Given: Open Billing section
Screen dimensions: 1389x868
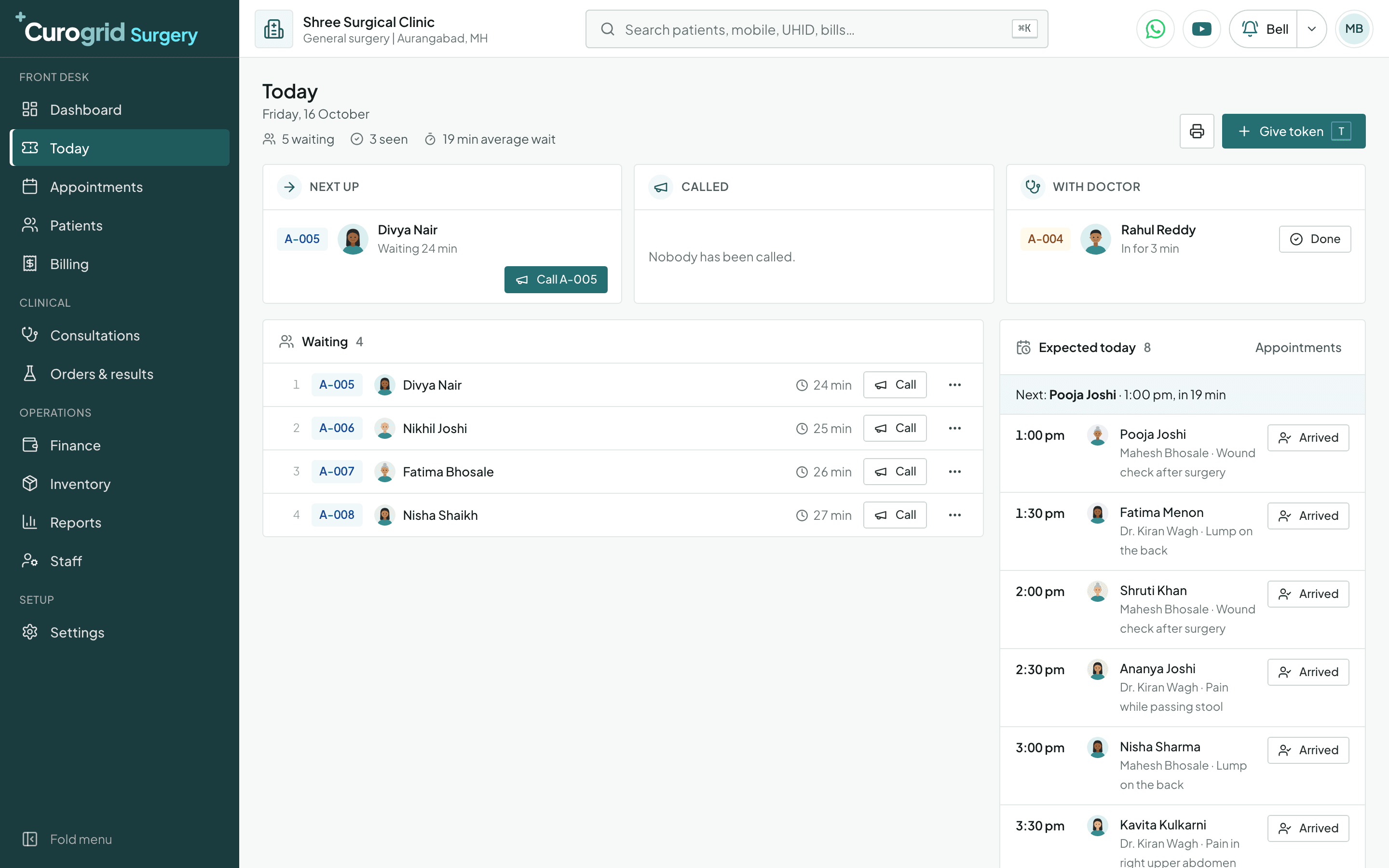Looking at the screenshot, I should click(x=120, y=263).
